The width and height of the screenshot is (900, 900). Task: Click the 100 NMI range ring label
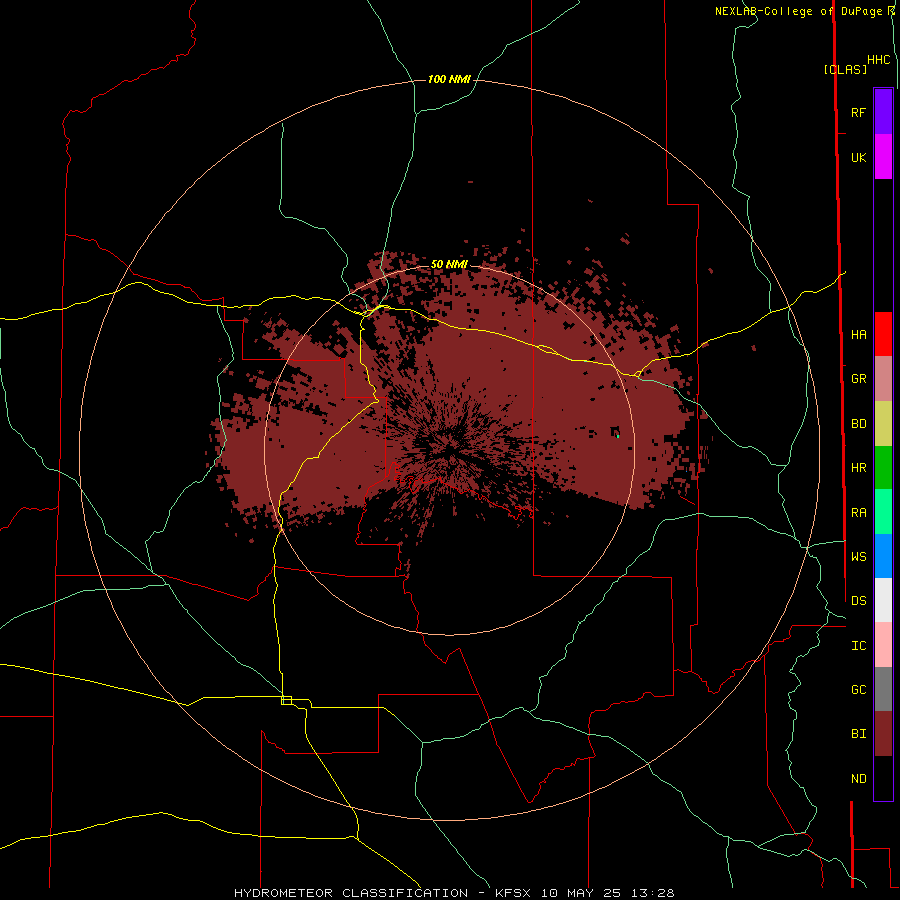click(449, 79)
